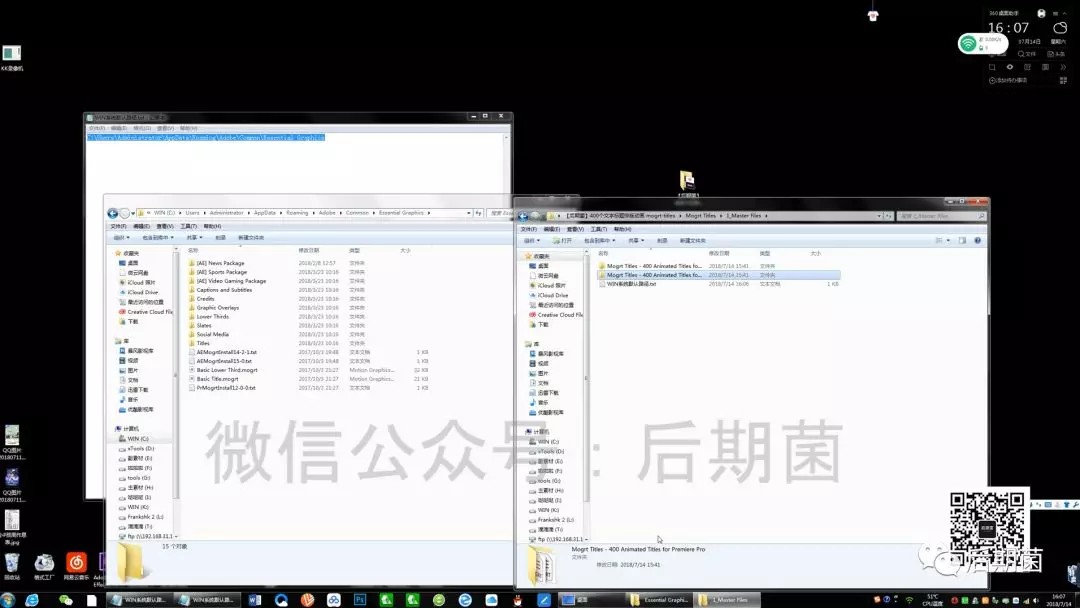Toggle preview pane icon in 1_Master Files toolbar
The image size is (1080, 608).
point(962,240)
